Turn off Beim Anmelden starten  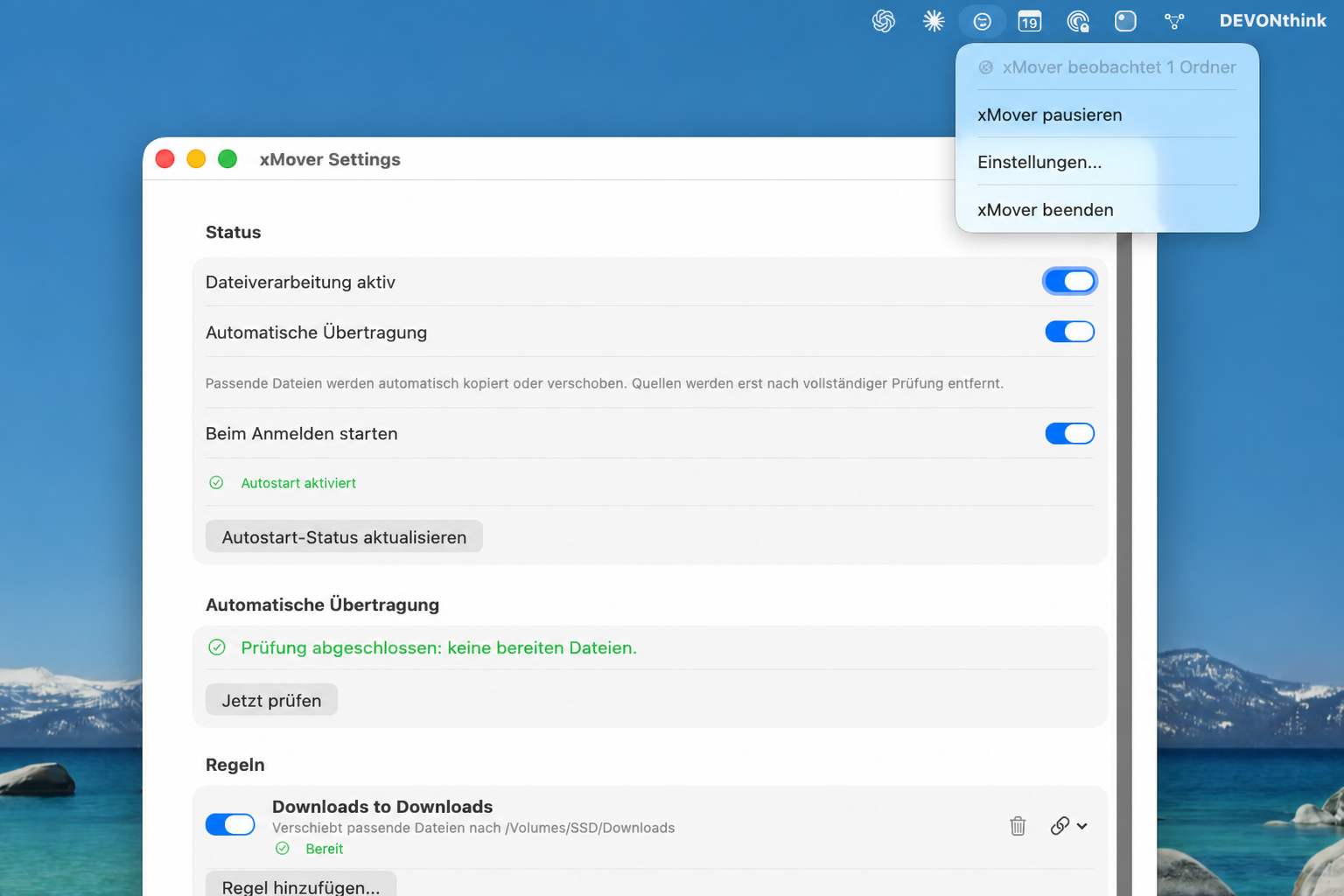pyautogui.click(x=1069, y=433)
